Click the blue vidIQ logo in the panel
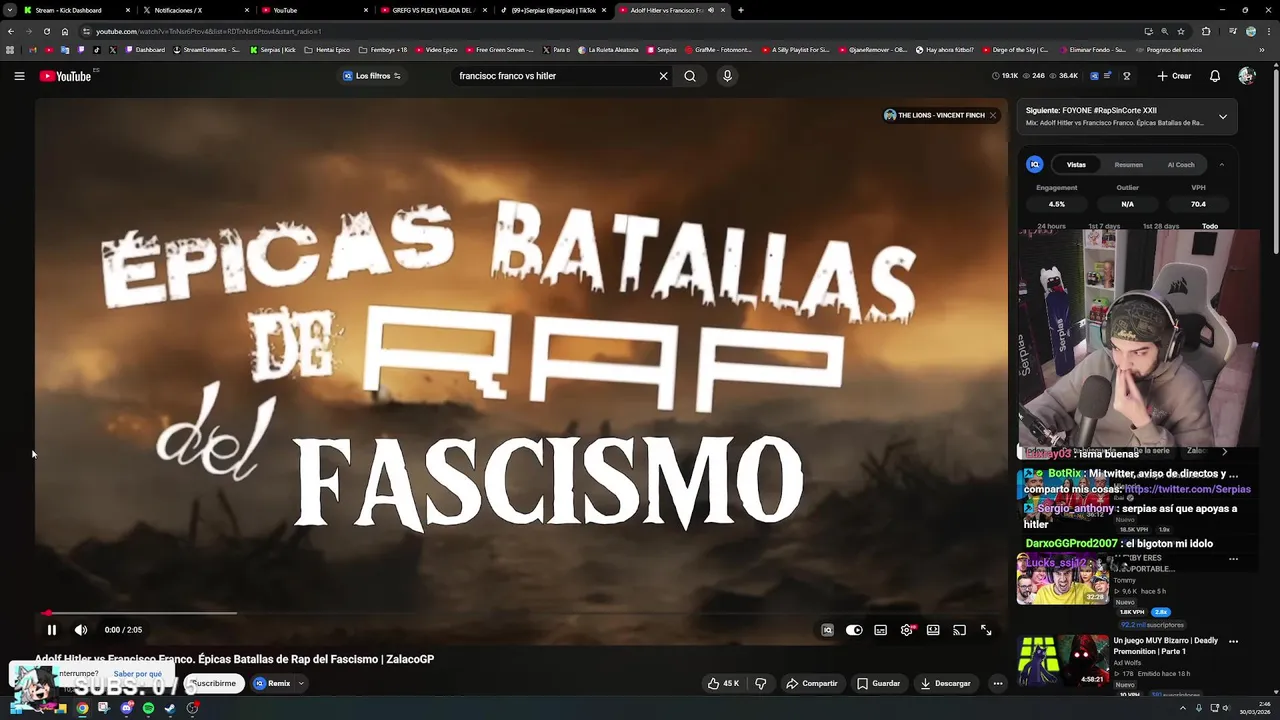1280x720 pixels. click(x=1035, y=165)
